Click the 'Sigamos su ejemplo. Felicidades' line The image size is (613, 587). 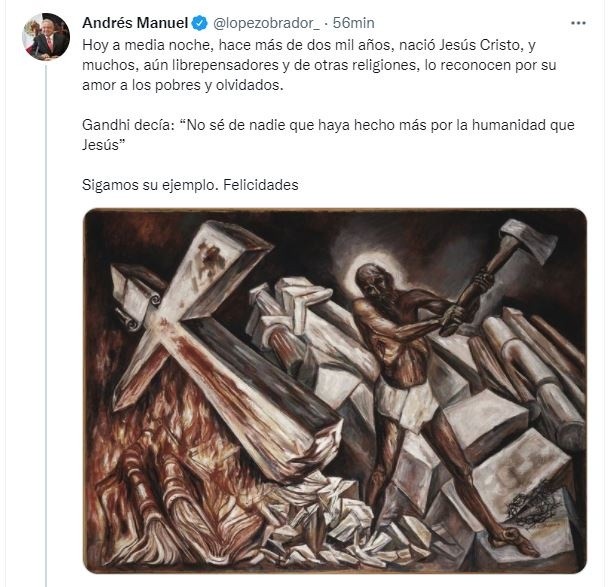(x=190, y=185)
